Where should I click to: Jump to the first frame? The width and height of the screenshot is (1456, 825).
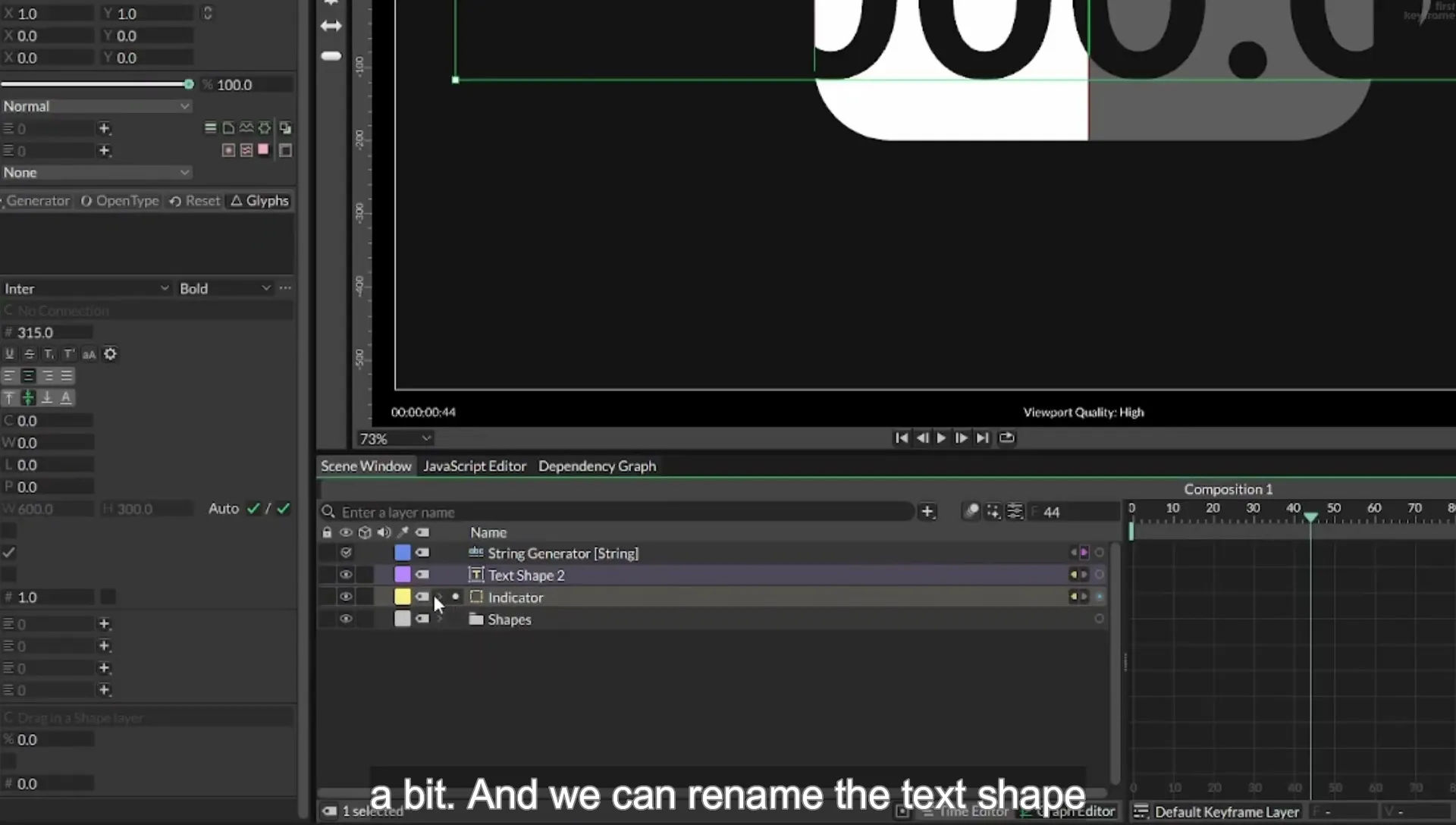tap(901, 438)
